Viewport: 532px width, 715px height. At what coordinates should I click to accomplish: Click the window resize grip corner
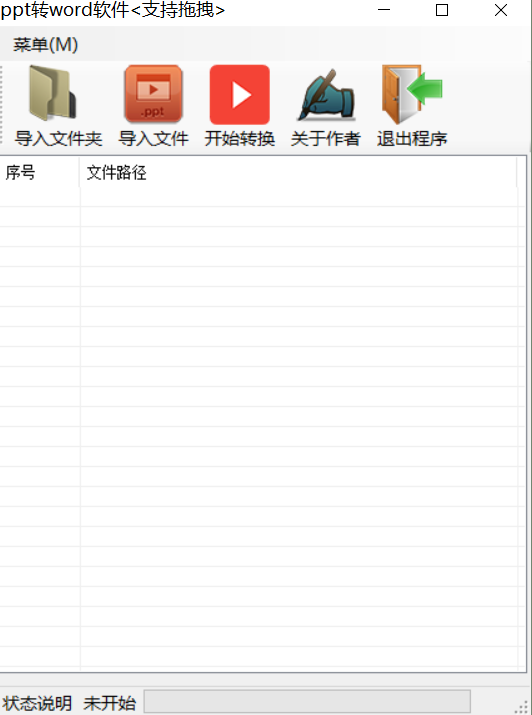522,706
